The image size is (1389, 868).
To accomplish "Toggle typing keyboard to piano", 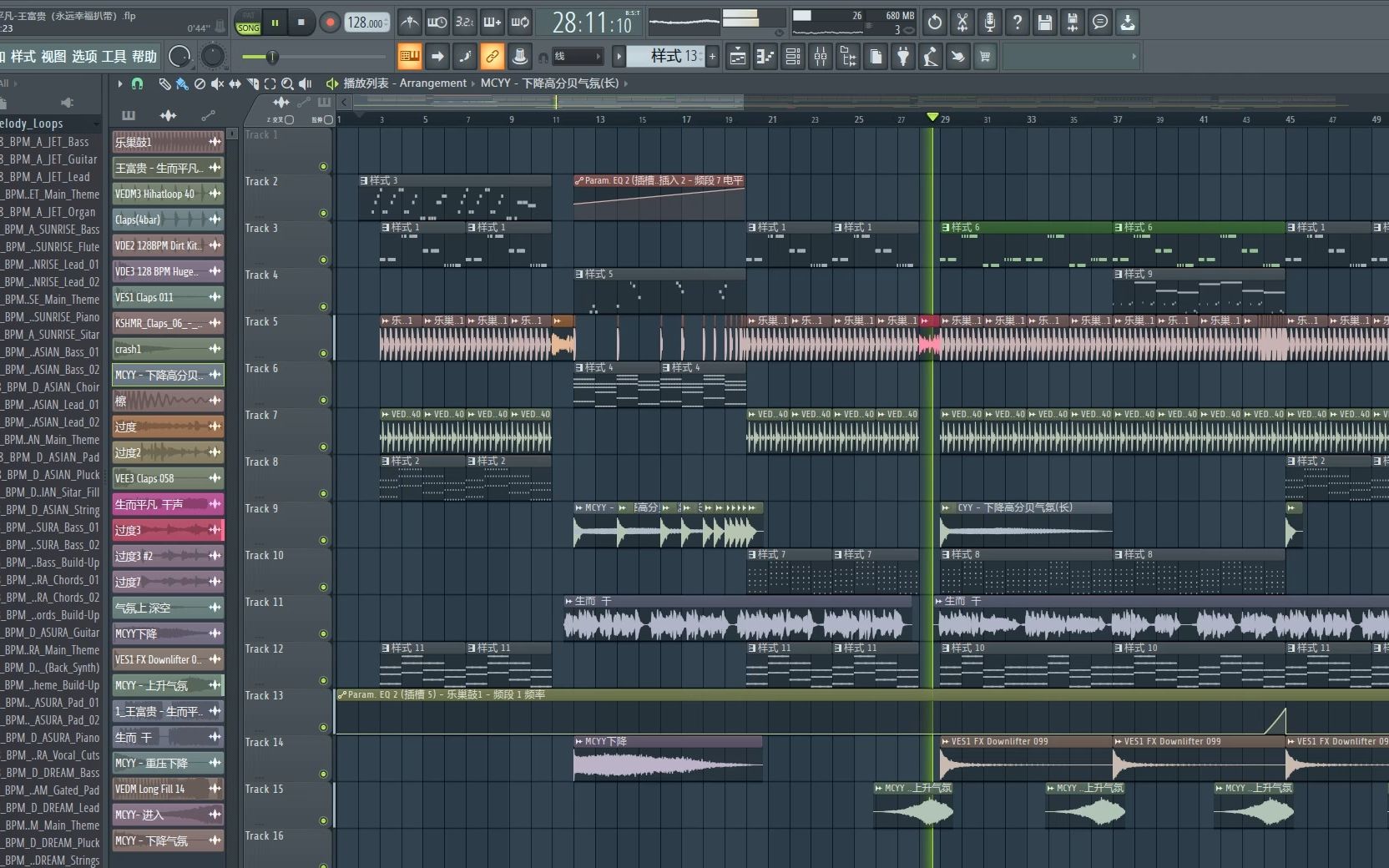I will [x=409, y=57].
